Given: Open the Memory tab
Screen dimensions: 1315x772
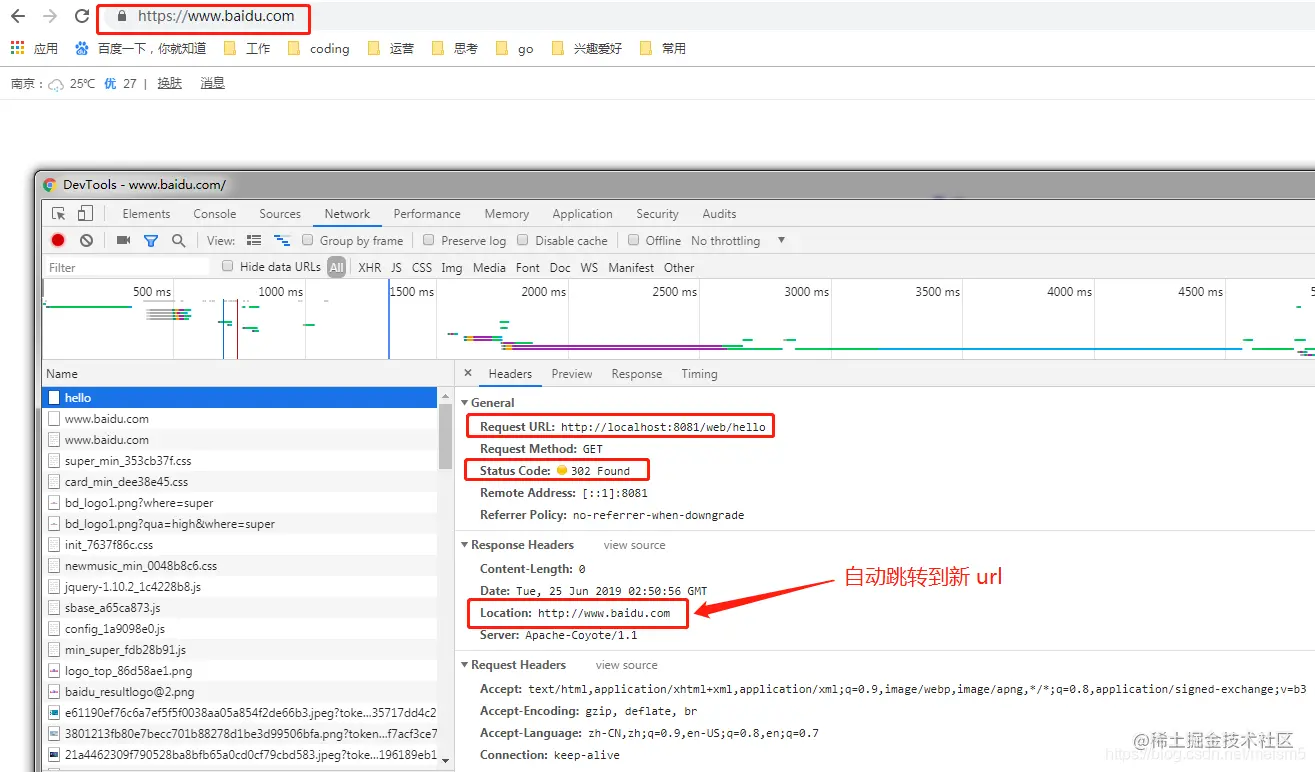Looking at the screenshot, I should pyautogui.click(x=507, y=214).
